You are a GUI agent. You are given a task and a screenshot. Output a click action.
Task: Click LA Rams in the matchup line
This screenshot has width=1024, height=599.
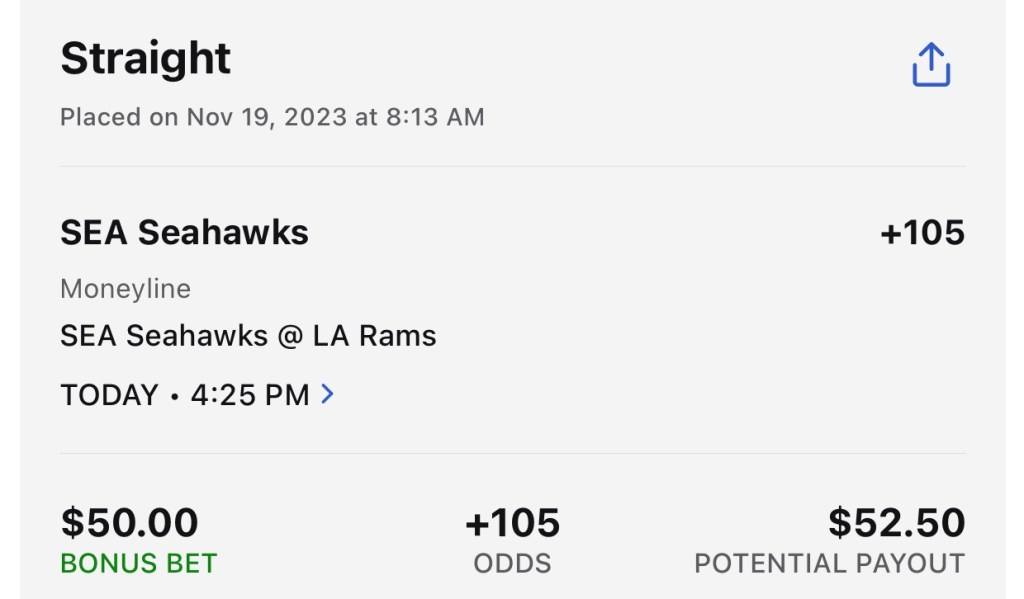point(374,336)
